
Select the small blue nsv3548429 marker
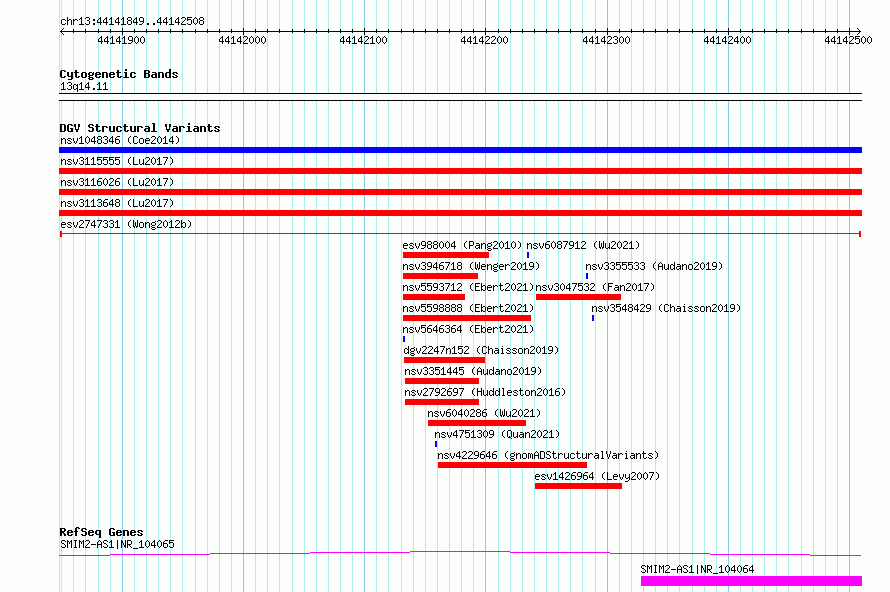593,318
